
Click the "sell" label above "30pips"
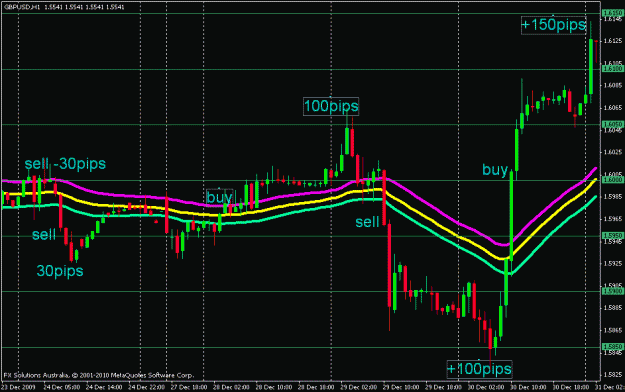click(44, 234)
